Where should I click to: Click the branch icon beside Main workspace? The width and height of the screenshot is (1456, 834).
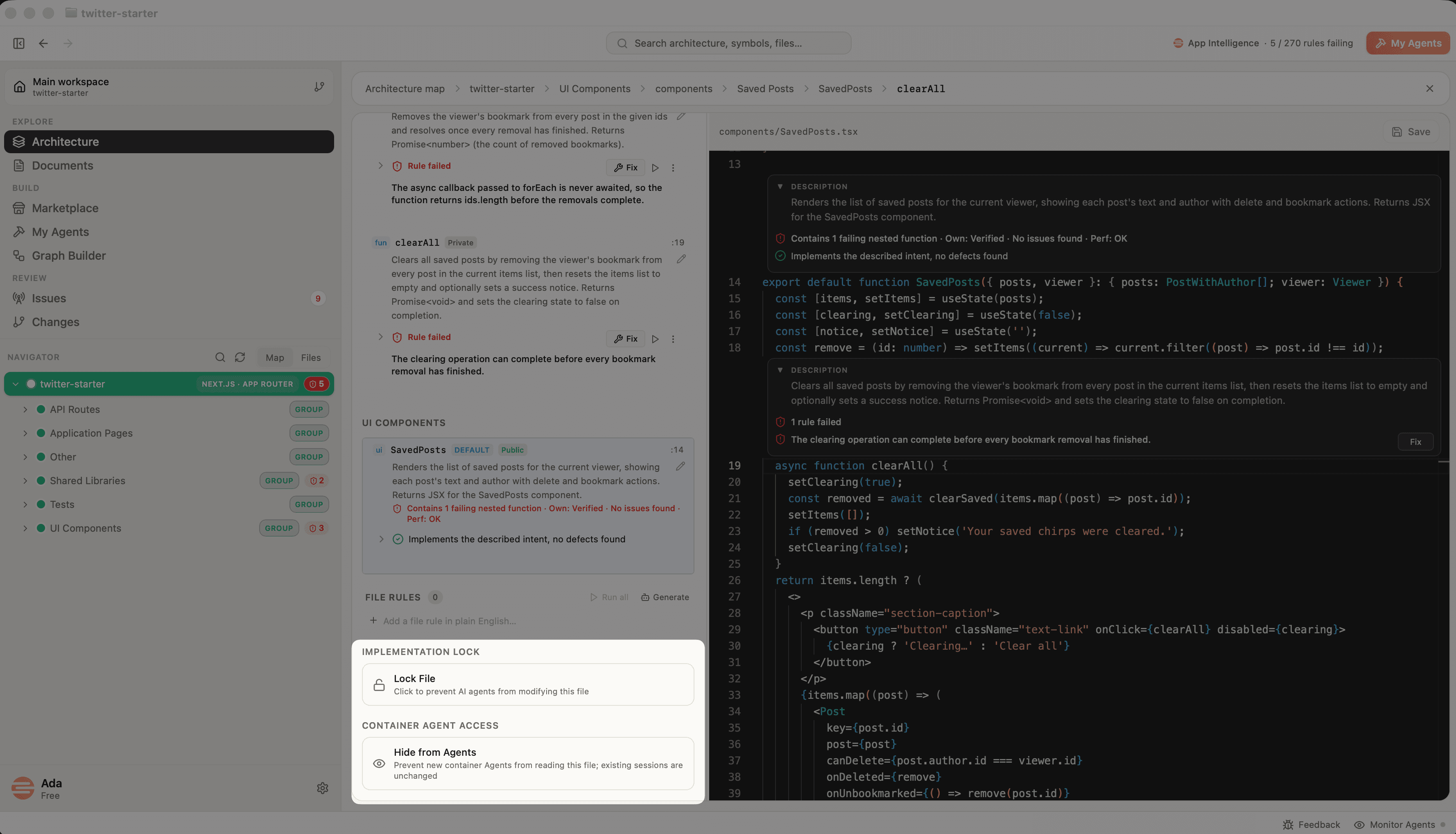319,86
